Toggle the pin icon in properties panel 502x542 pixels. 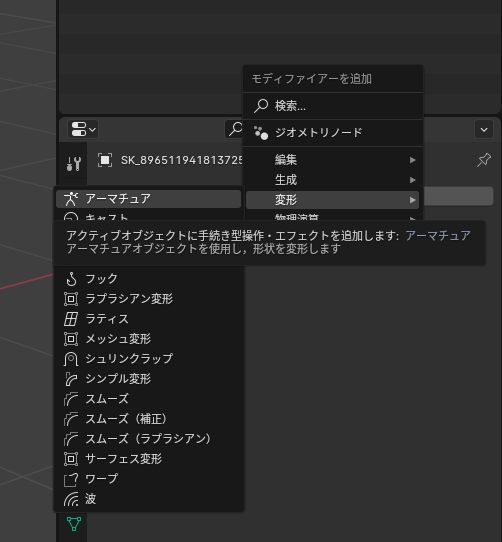pos(484,160)
